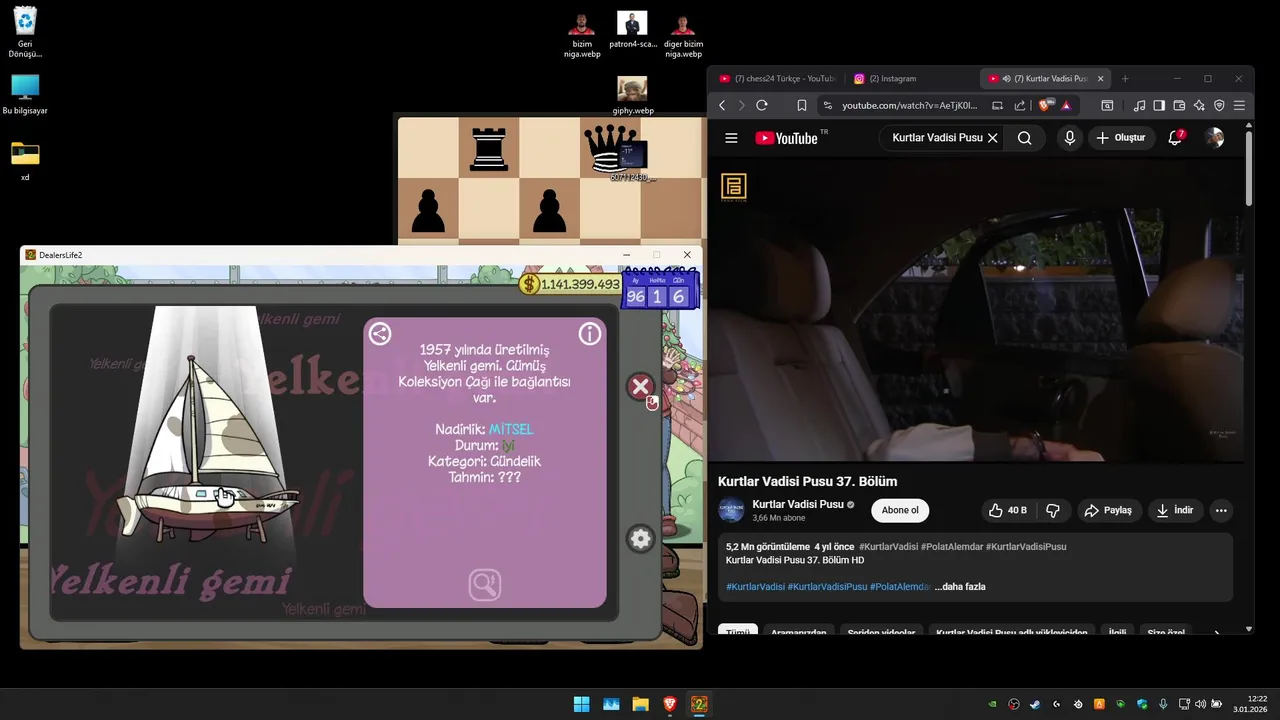Viewport: 1280px width, 720px height.
Task: Open the volume speaker tray icon
Action: [1200, 704]
